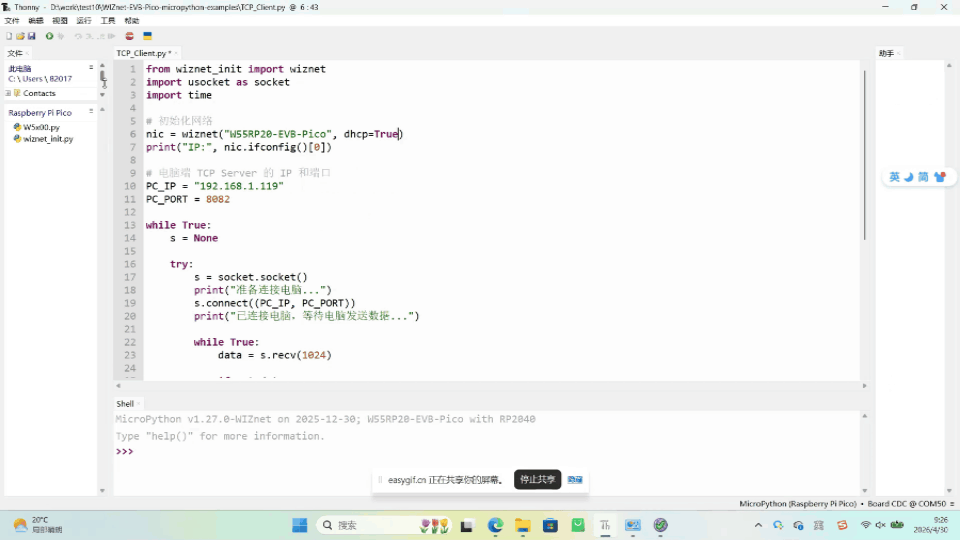Click local files panel scrollbar down arrow

tap(102, 95)
